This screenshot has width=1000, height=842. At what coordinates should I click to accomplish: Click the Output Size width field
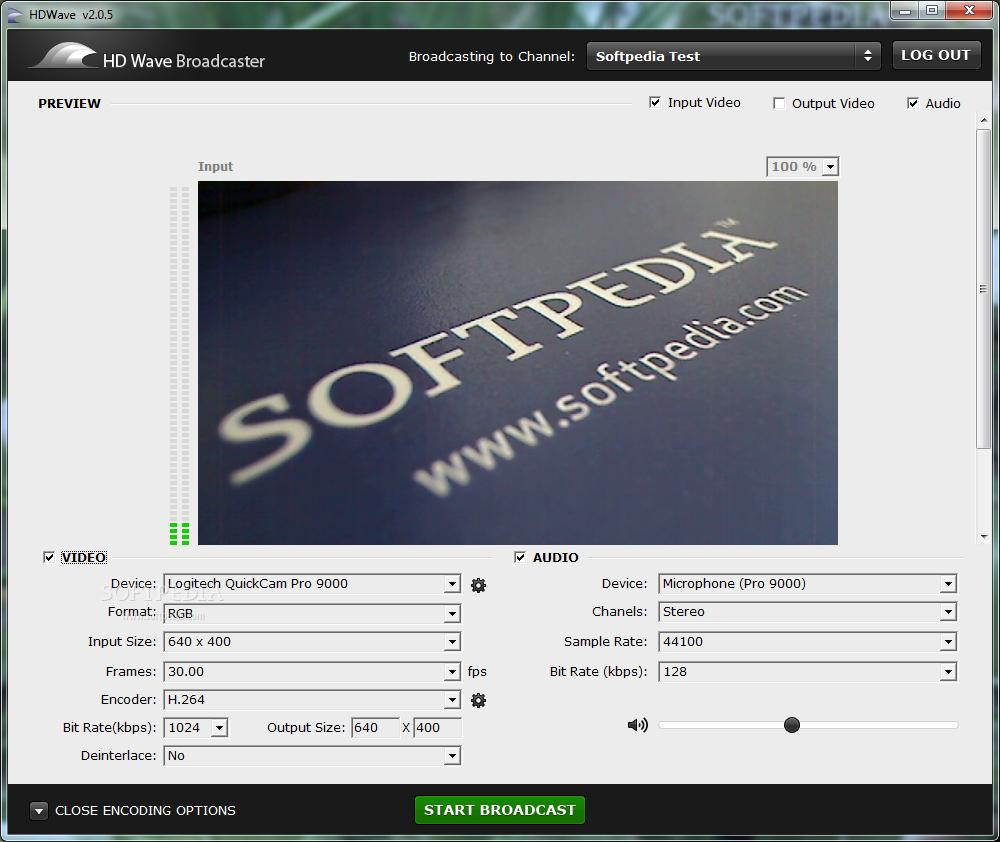pos(376,728)
